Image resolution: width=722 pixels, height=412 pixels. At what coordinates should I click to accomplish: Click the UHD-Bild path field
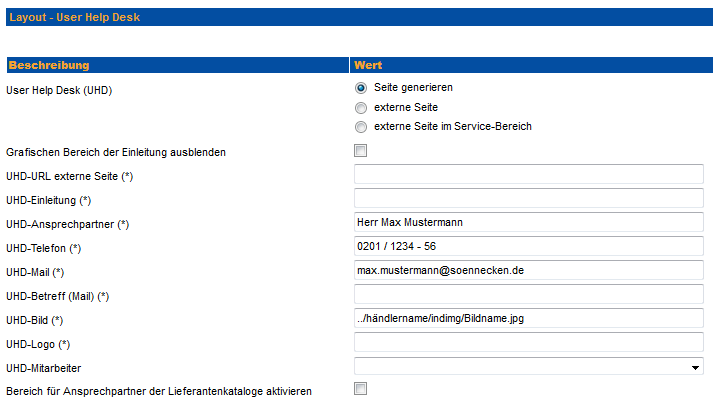tap(529, 318)
